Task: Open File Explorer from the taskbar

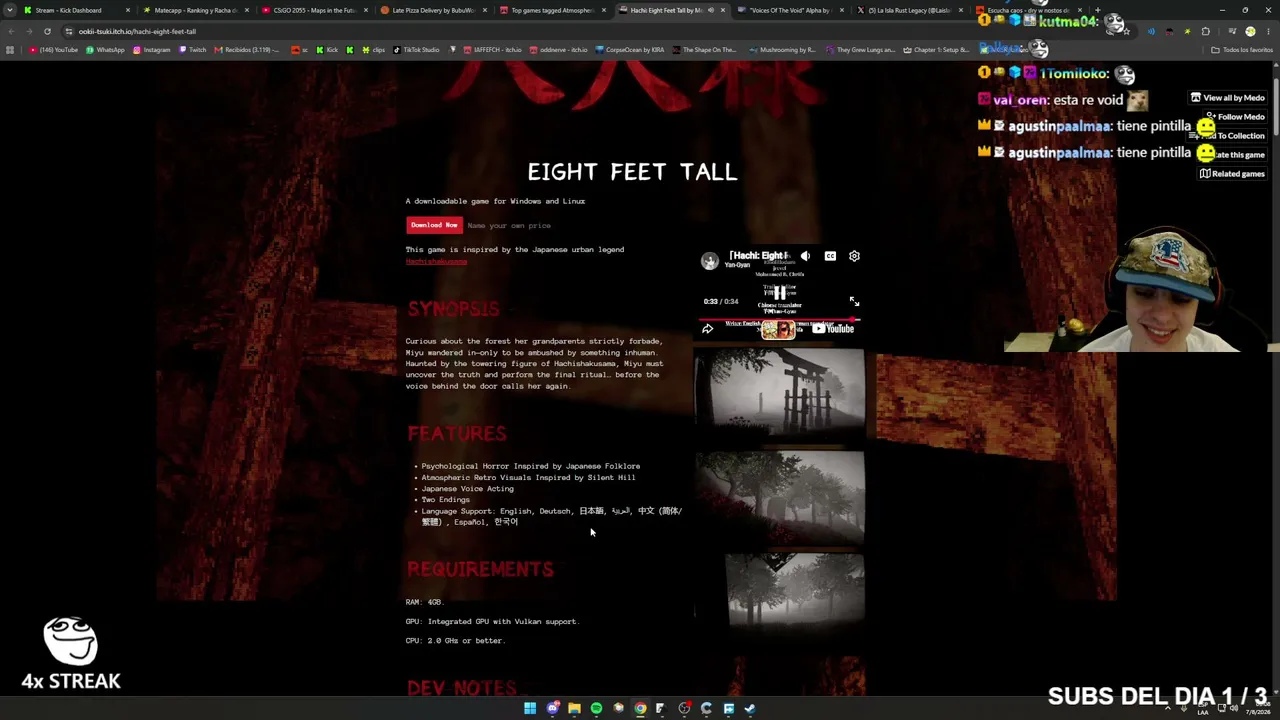Action: (574, 708)
